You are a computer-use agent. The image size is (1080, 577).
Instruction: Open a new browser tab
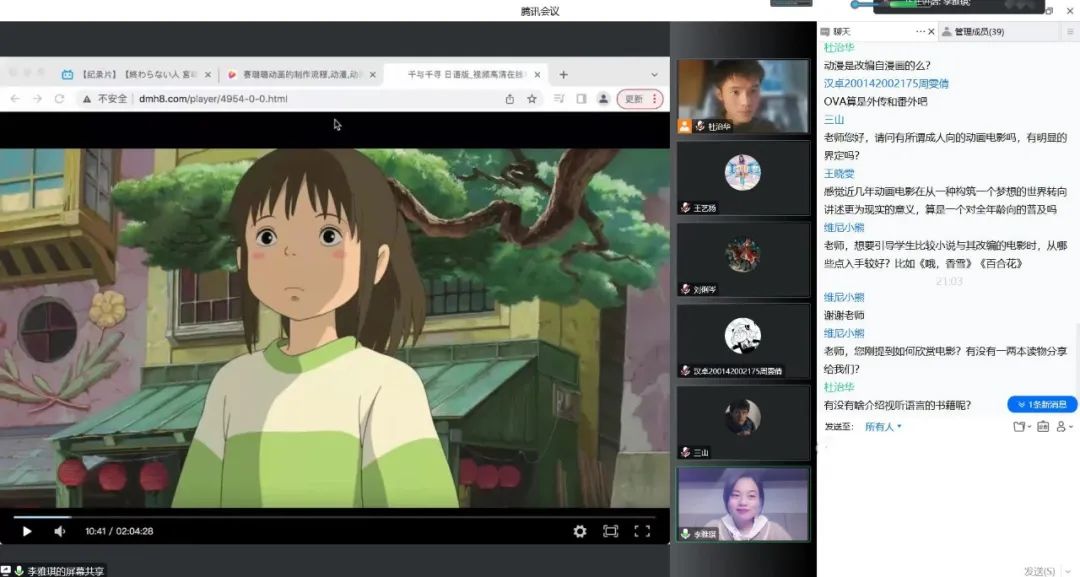(563, 74)
